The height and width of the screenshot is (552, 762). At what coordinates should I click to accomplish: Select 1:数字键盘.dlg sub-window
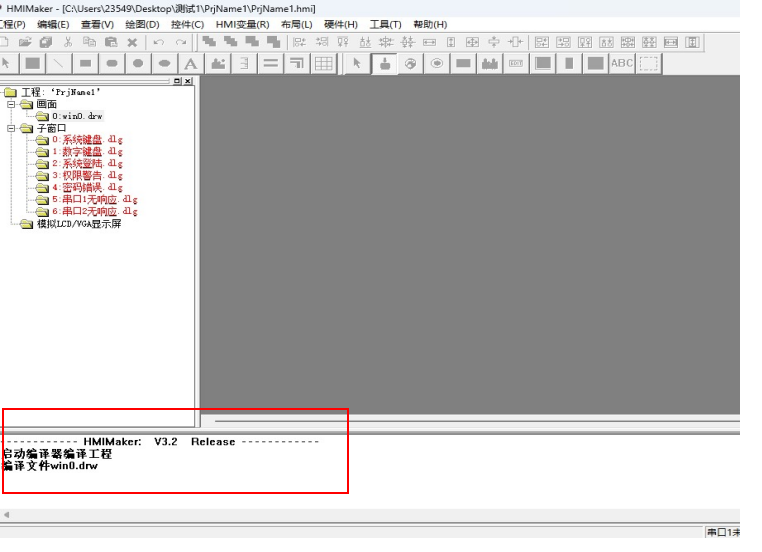point(87,152)
